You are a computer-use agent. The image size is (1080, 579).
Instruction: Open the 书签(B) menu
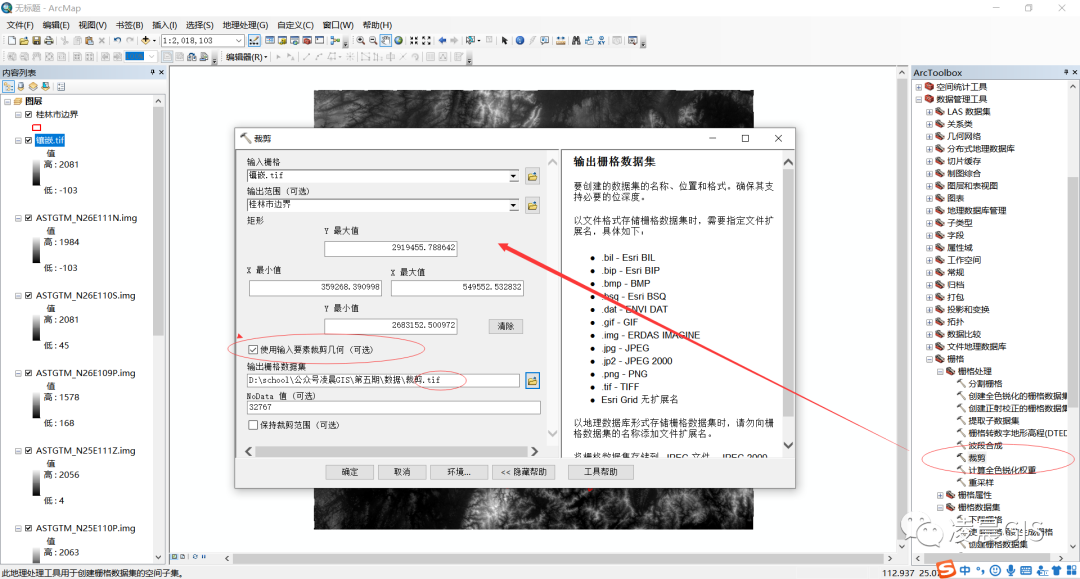click(x=129, y=25)
